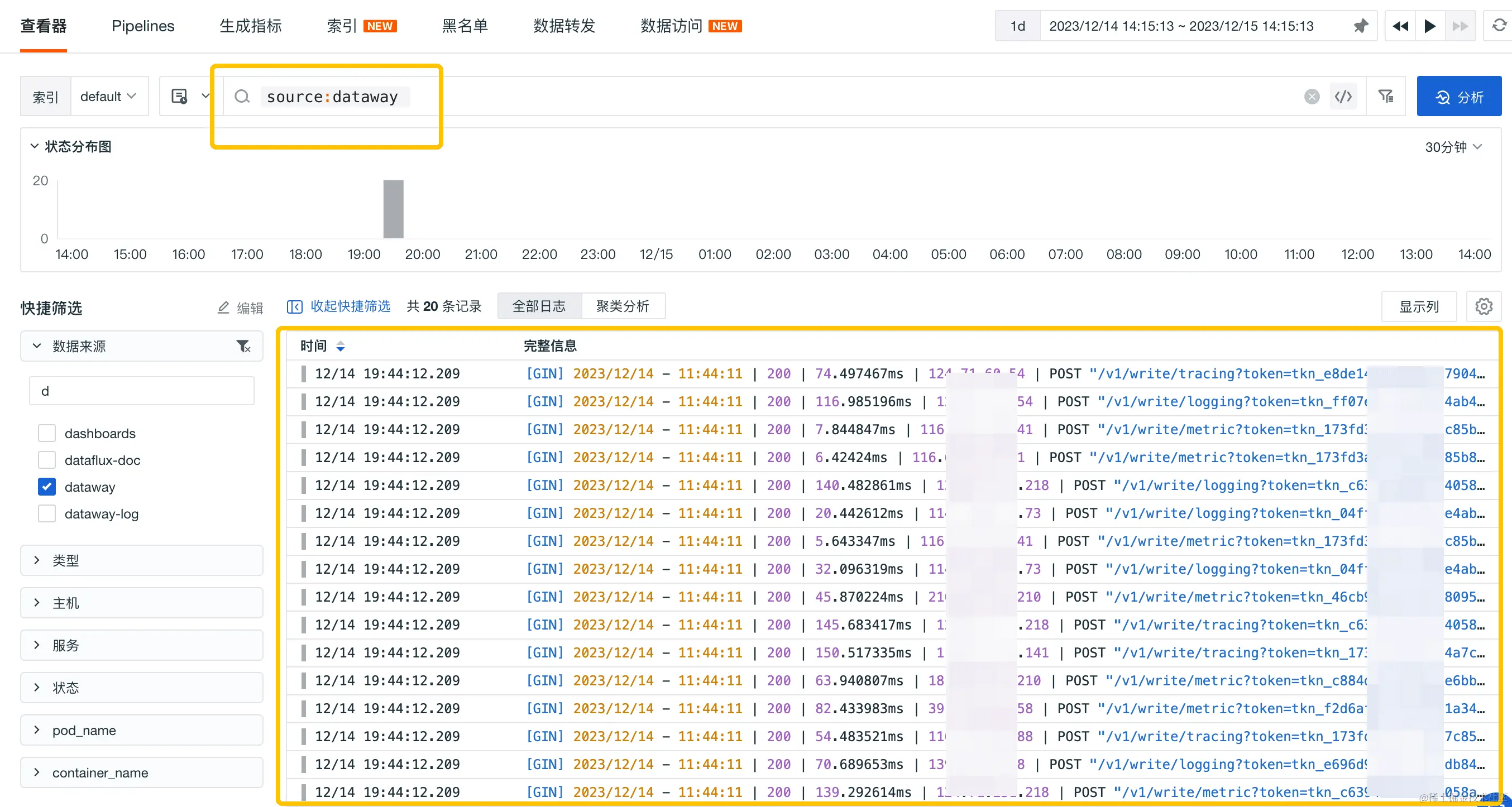Switch to the Pipelines tab
Screen dimensions: 1512x807
pyautogui.click(x=142, y=26)
